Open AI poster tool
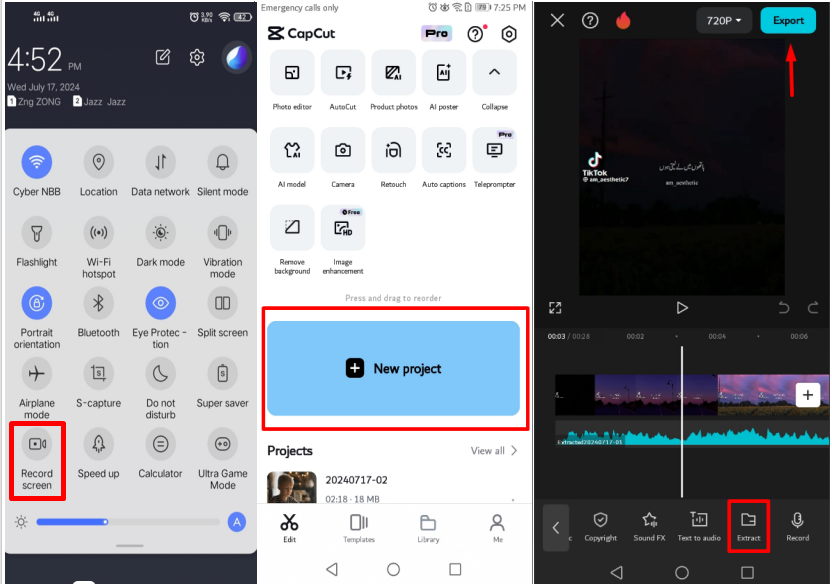 pos(444,73)
